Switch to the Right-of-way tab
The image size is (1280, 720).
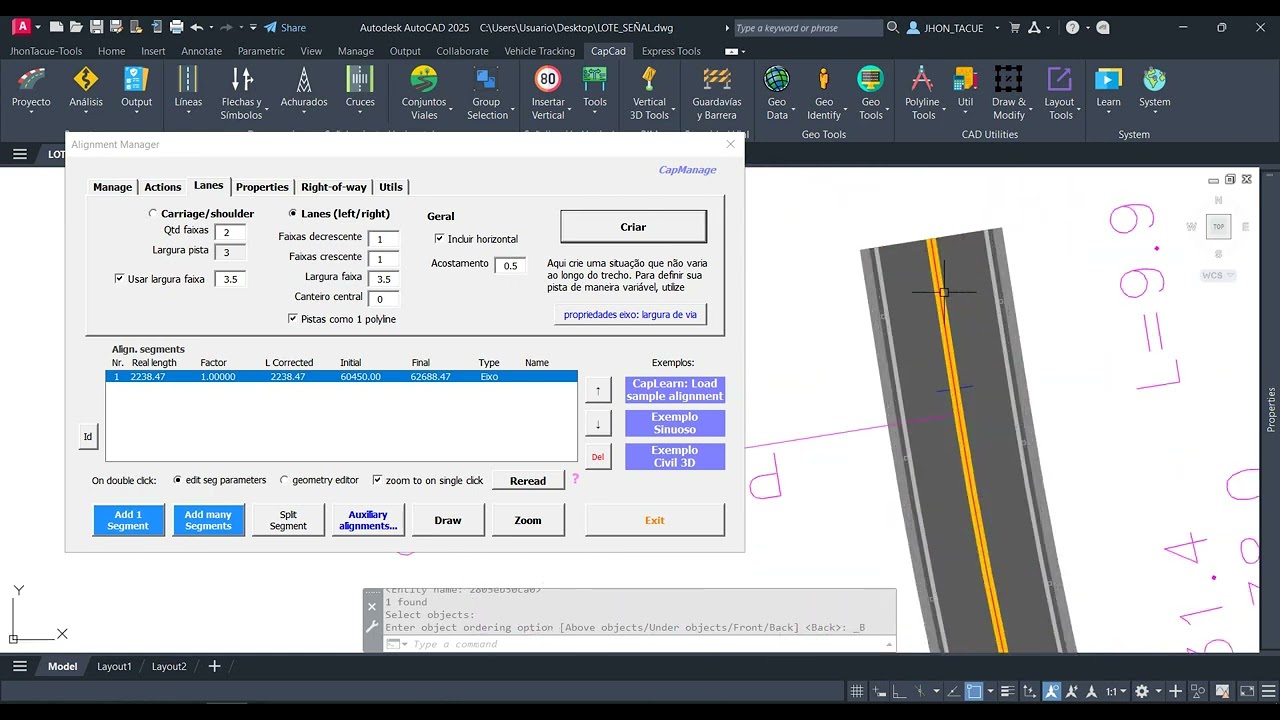[x=334, y=187]
